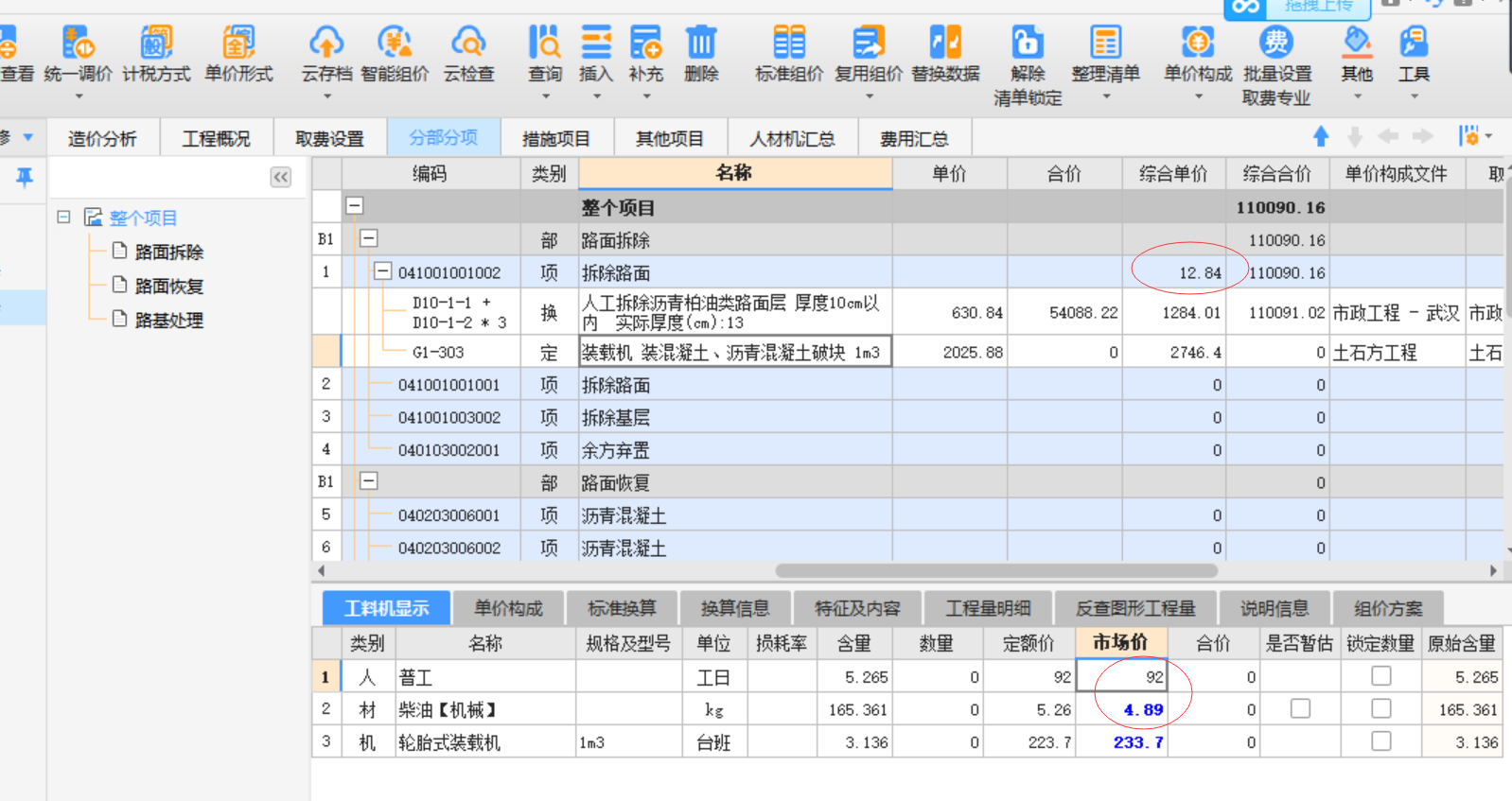1512x801 pixels.
Task: Click the 综合单价 cell showing 12.84
Action: pos(1174,272)
